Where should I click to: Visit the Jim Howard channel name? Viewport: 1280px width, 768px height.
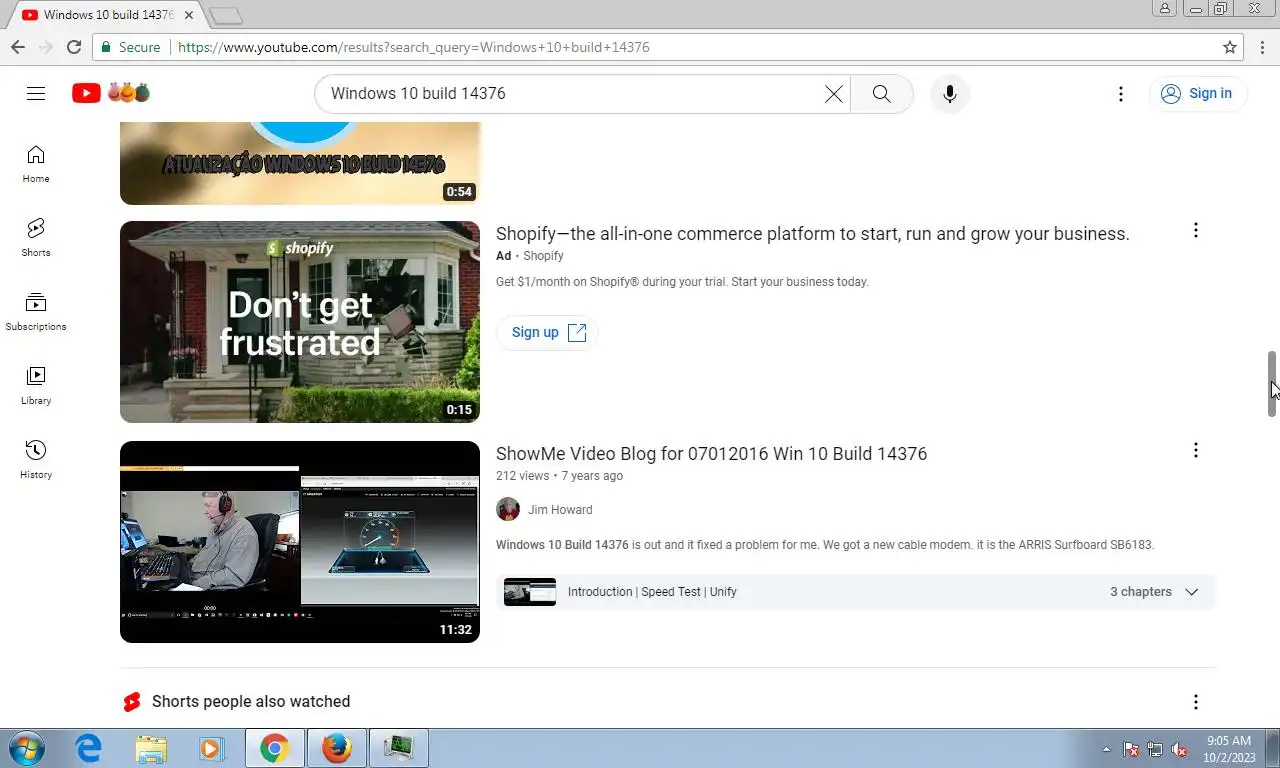[x=560, y=509]
